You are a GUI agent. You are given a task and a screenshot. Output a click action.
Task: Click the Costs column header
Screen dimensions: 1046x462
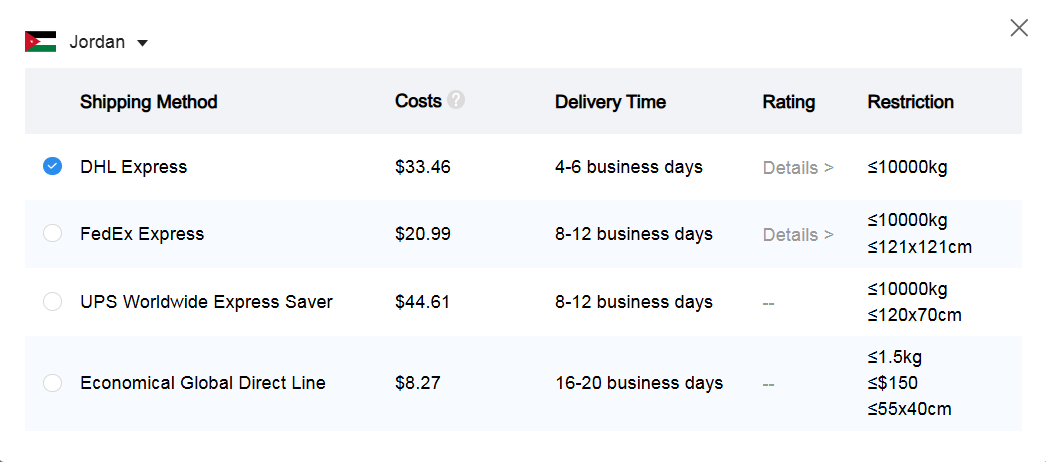pyautogui.click(x=418, y=101)
